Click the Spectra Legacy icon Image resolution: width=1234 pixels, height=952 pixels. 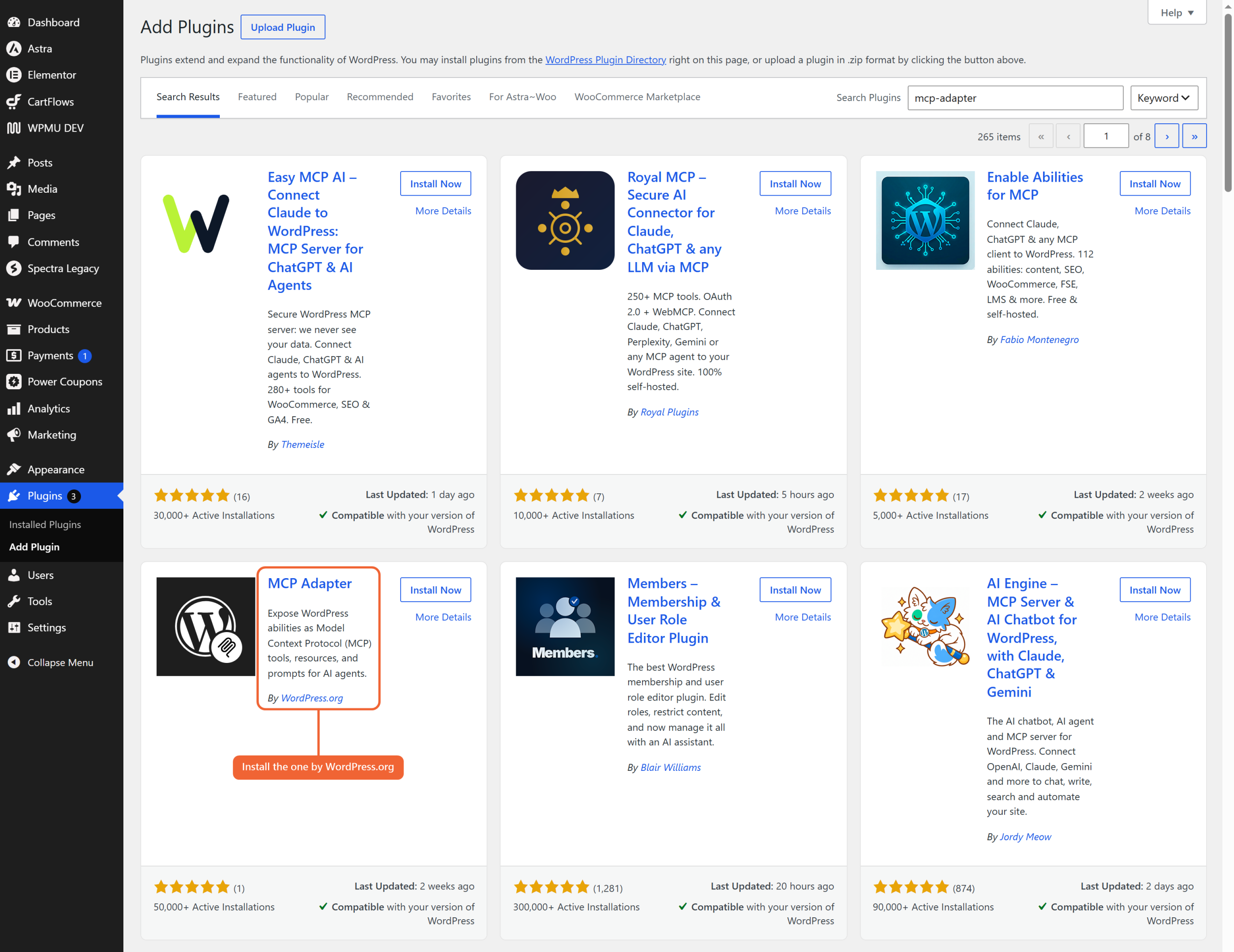(x=14, y=268)
